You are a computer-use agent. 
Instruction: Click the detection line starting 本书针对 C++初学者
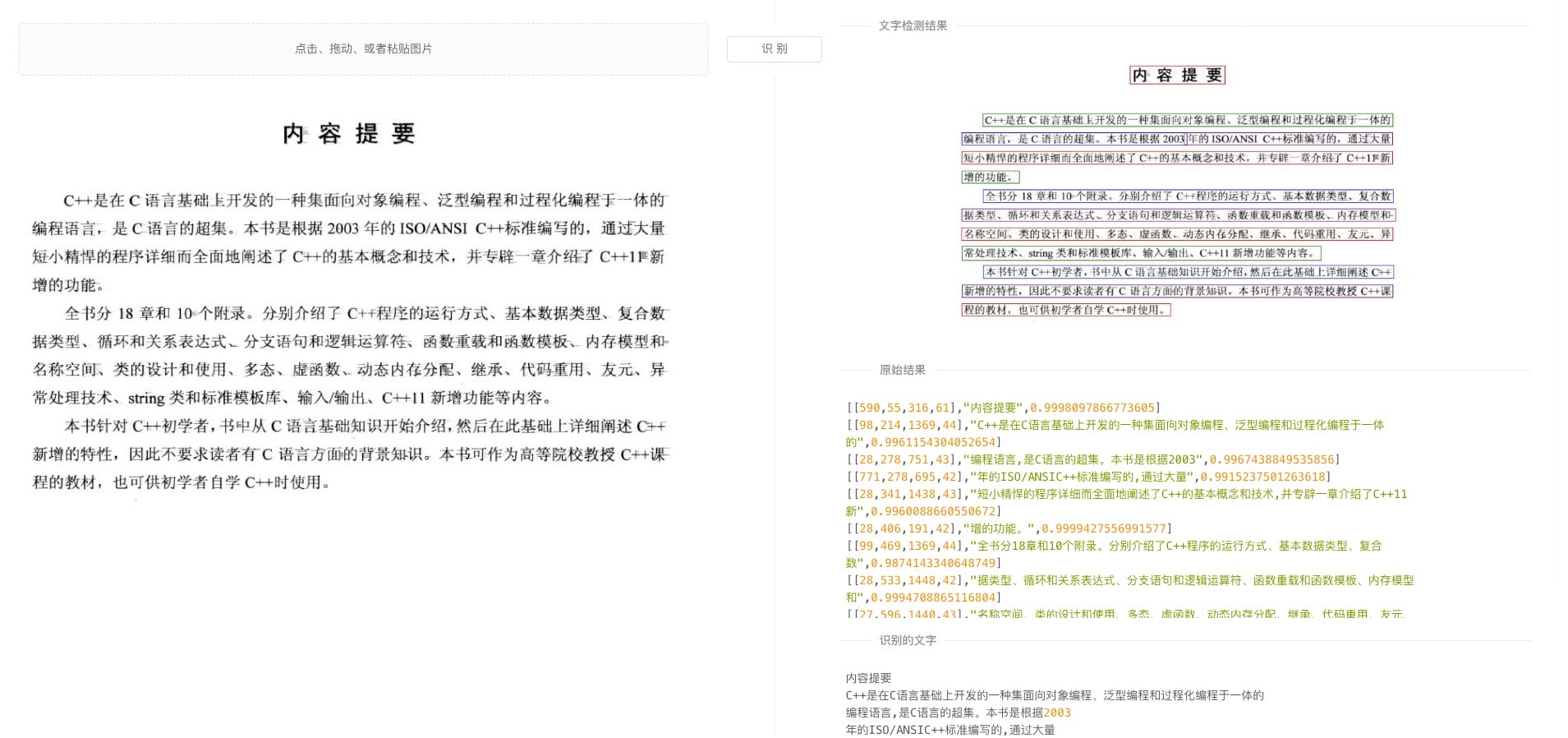(x=1188, y=272)
